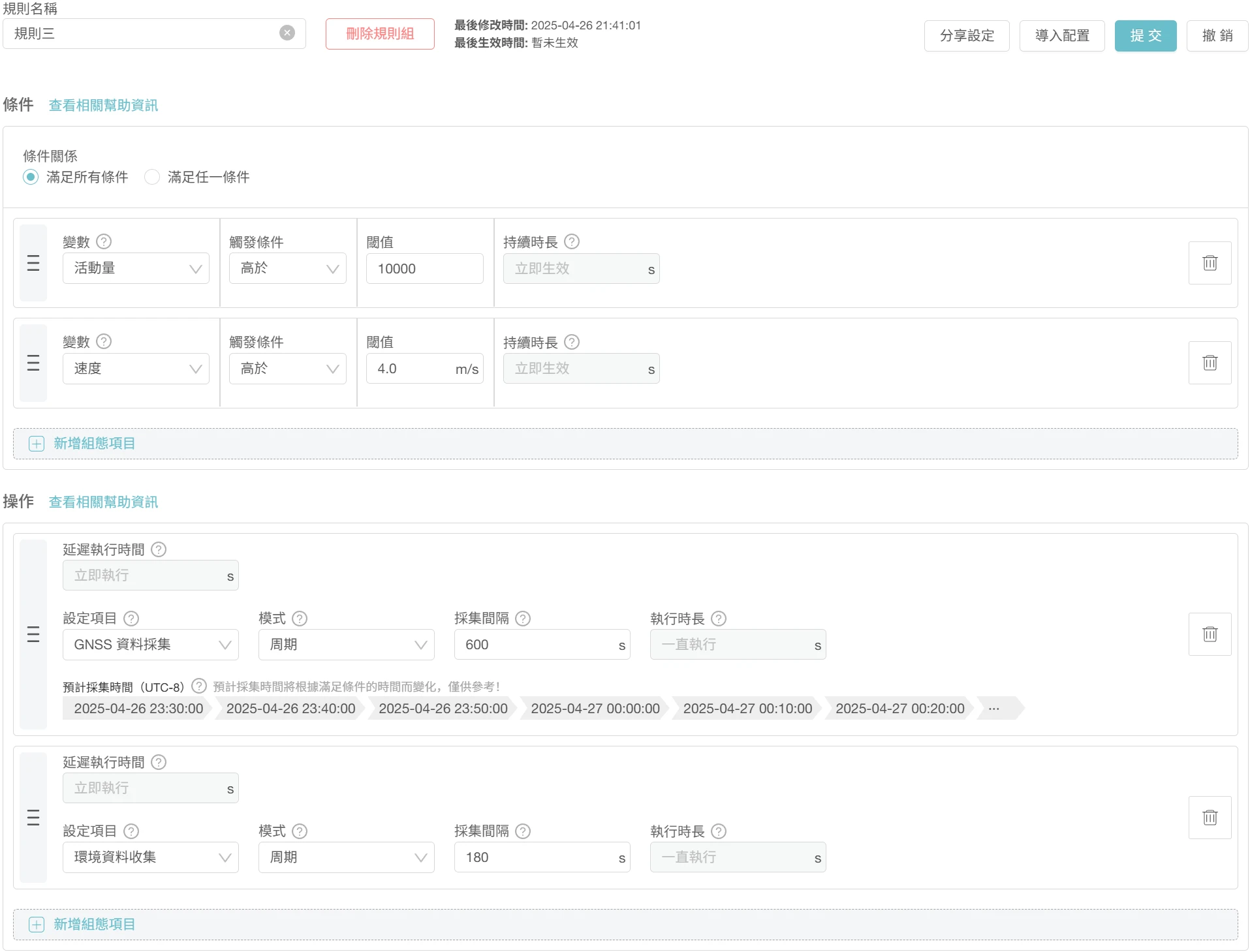Click the help icon beside first 採集間隔 label

coord(523,619)
